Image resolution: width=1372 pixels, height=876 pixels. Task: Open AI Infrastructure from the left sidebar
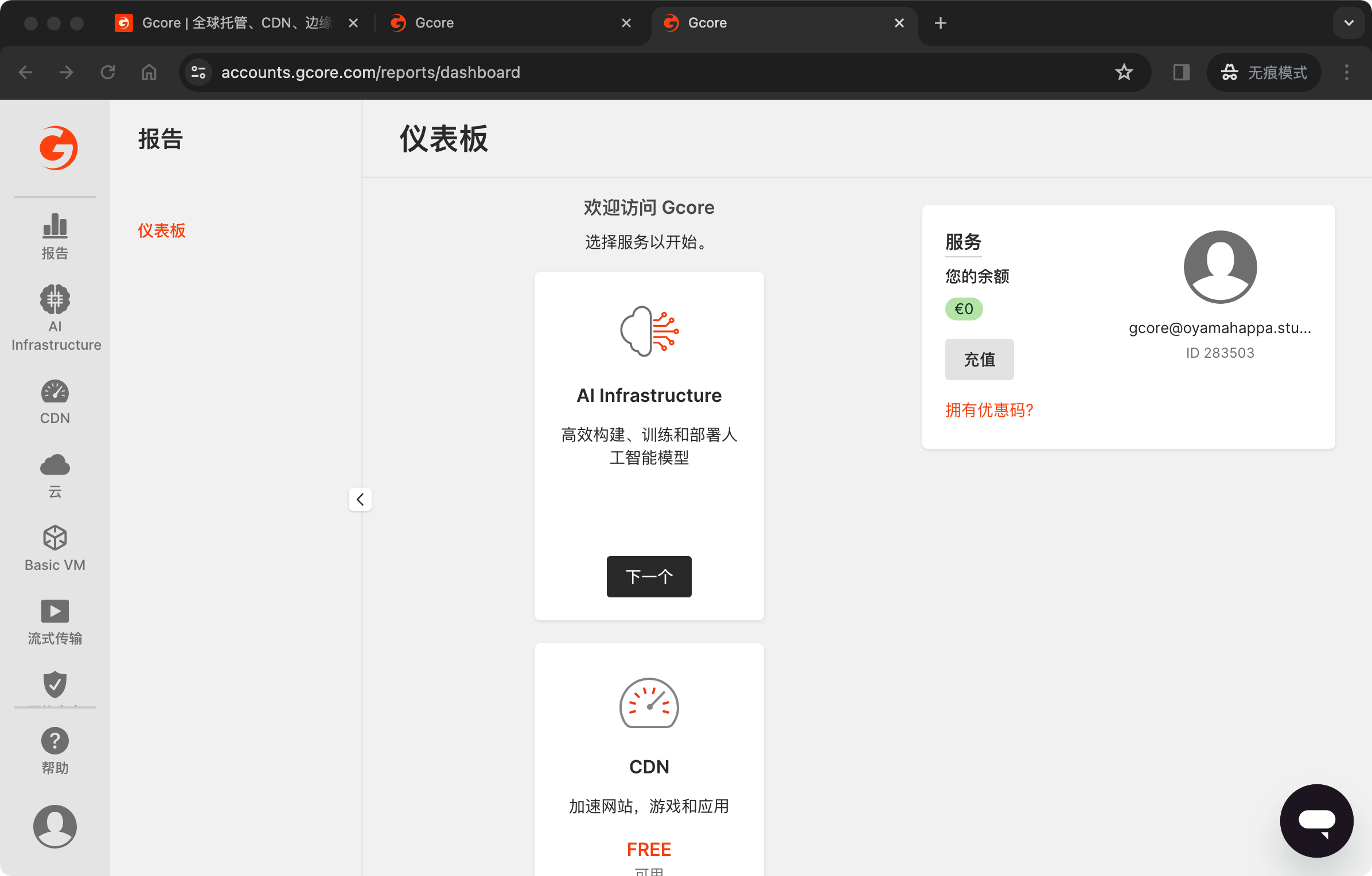[x=56, y=318]
